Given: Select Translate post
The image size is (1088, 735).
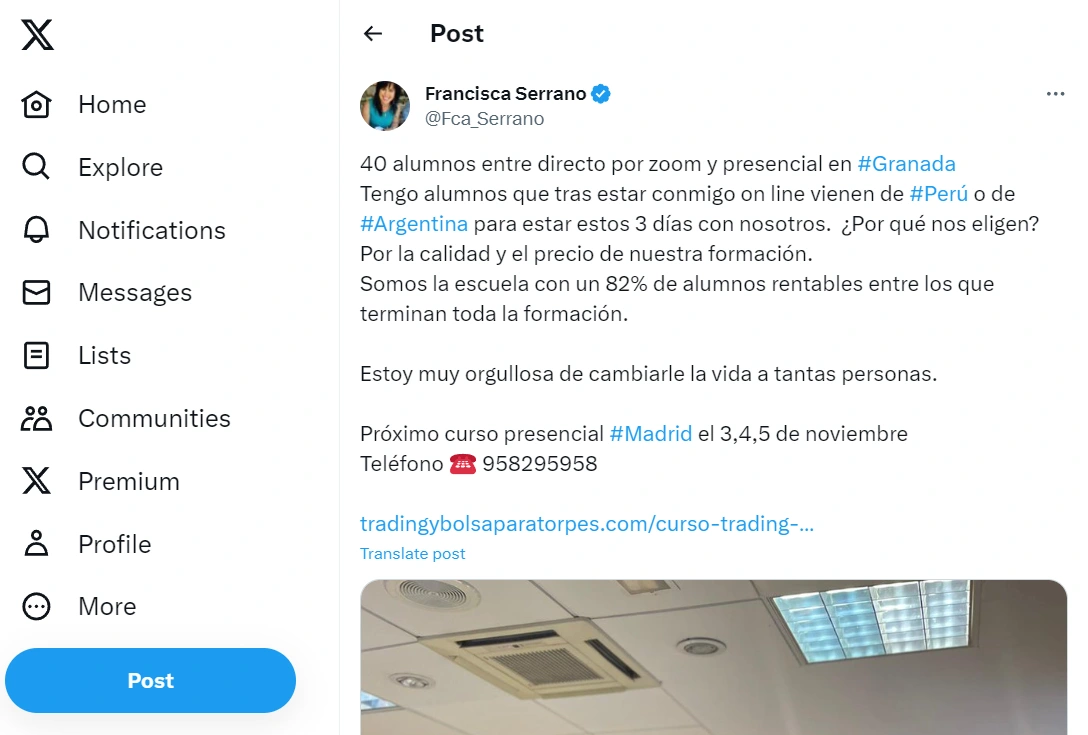Looking at the screenshot, I should pyautogui.click(x=412, y=553).
